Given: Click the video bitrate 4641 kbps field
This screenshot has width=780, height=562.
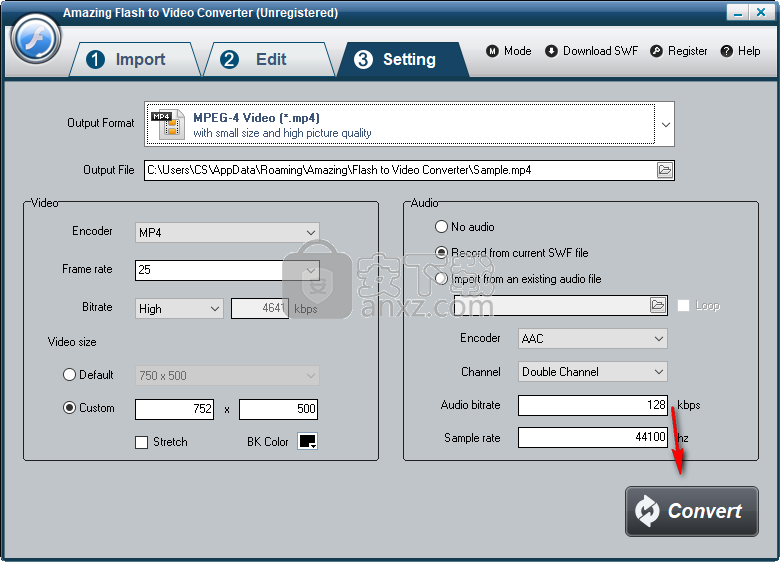Looking at the screenshot, I should click(x=260, y=308).
